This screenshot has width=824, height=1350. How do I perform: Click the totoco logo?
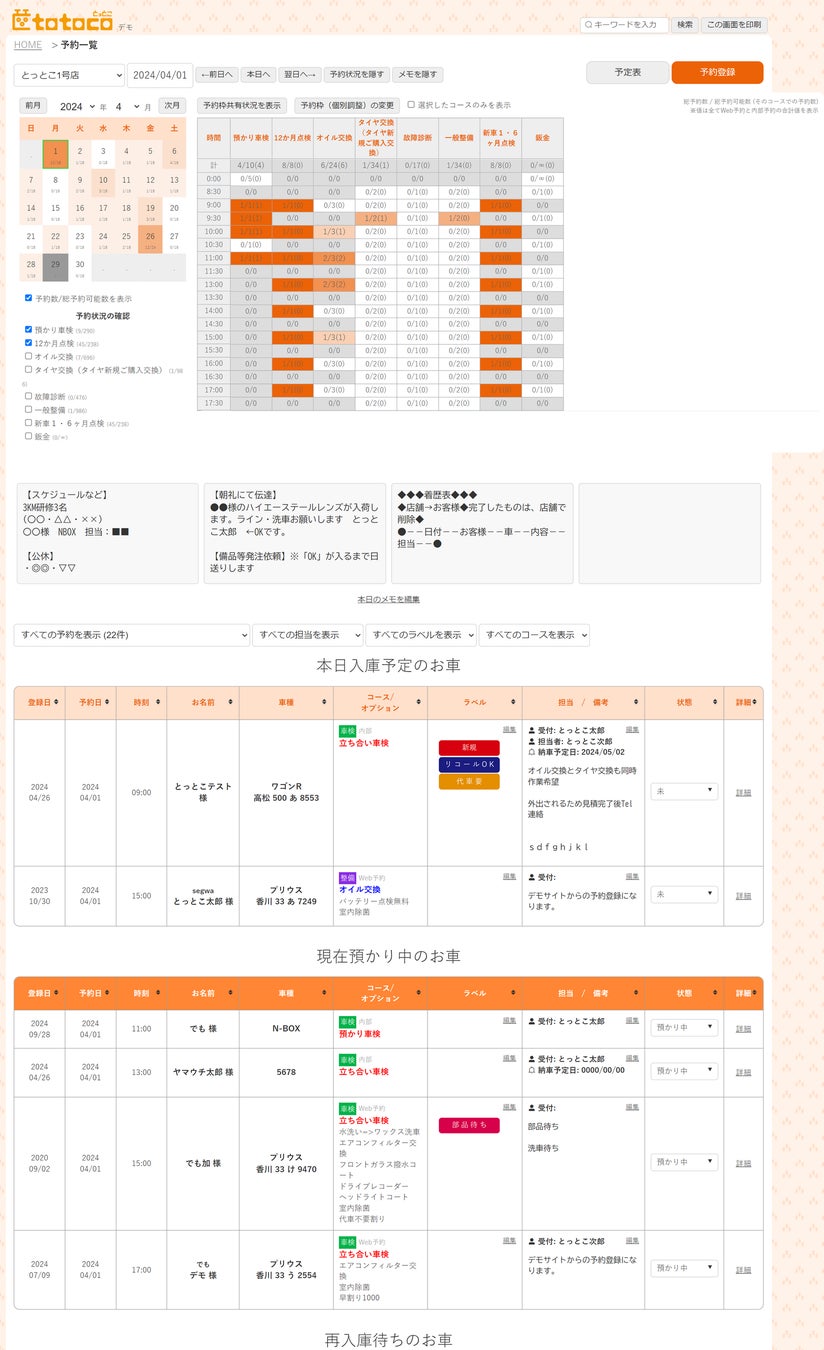pyautogui.click(x=62, y=19)
